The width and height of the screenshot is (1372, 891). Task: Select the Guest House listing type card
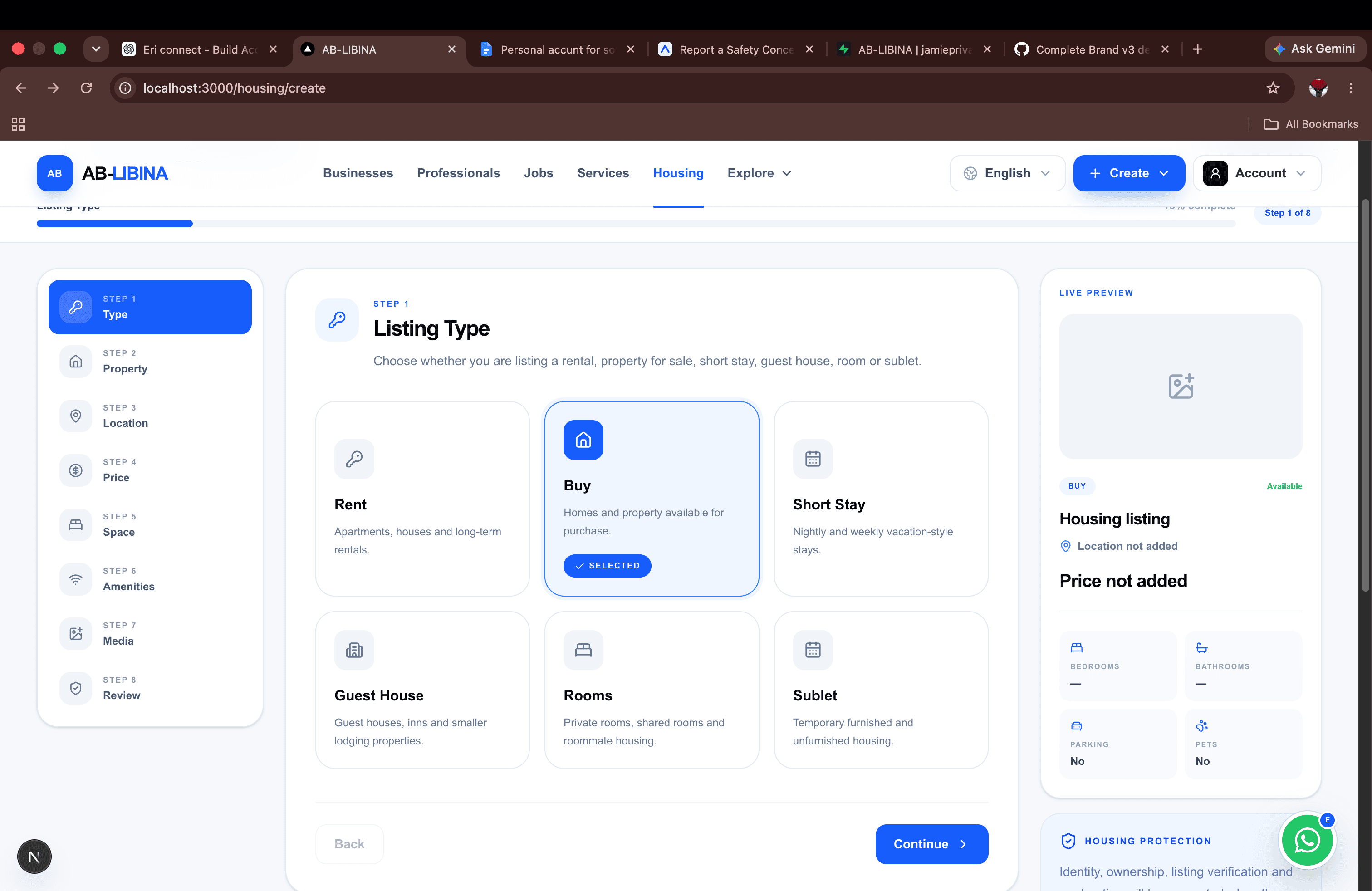[x=422, y=690]
